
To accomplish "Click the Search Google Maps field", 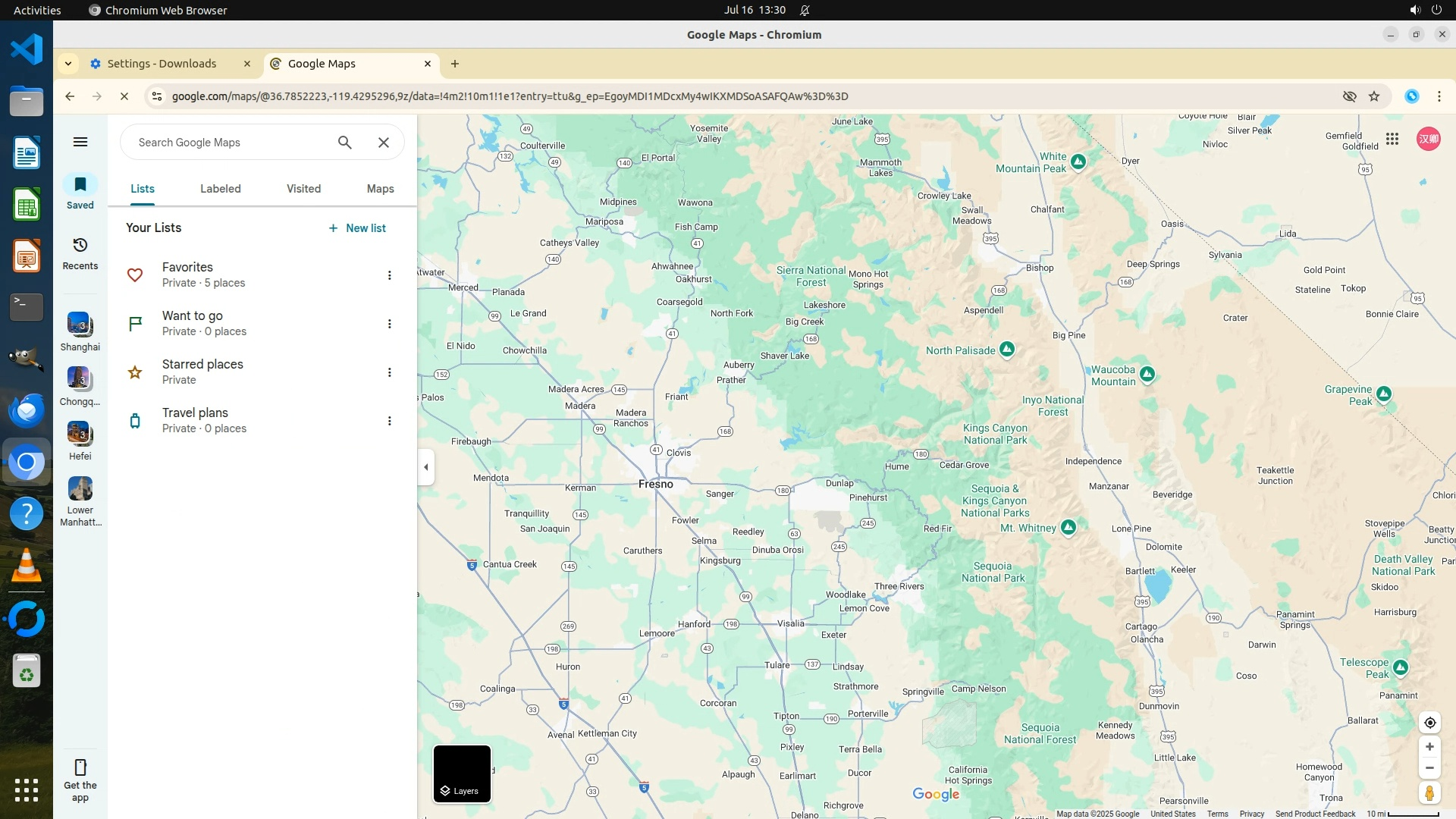I will [x=227, y=143].
